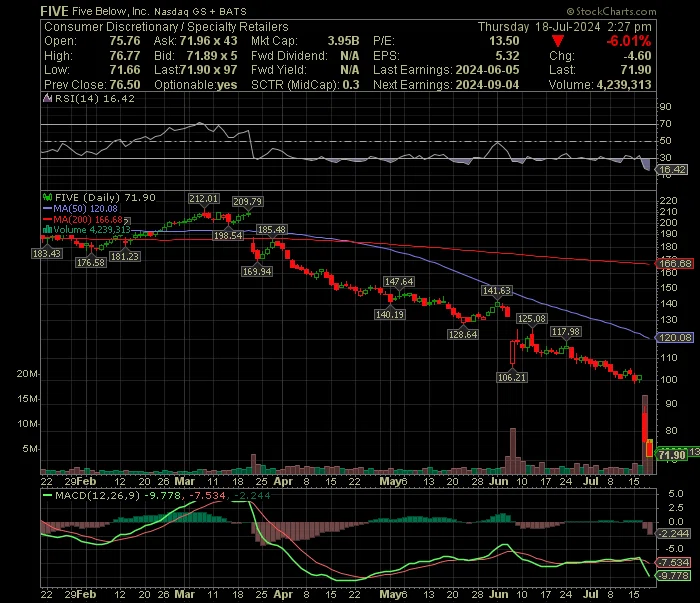Image resolution: width=700 pixels, height=603 pixels.
Task: Click the Fwd Dividend N/A value
Action: coord(350,56)
